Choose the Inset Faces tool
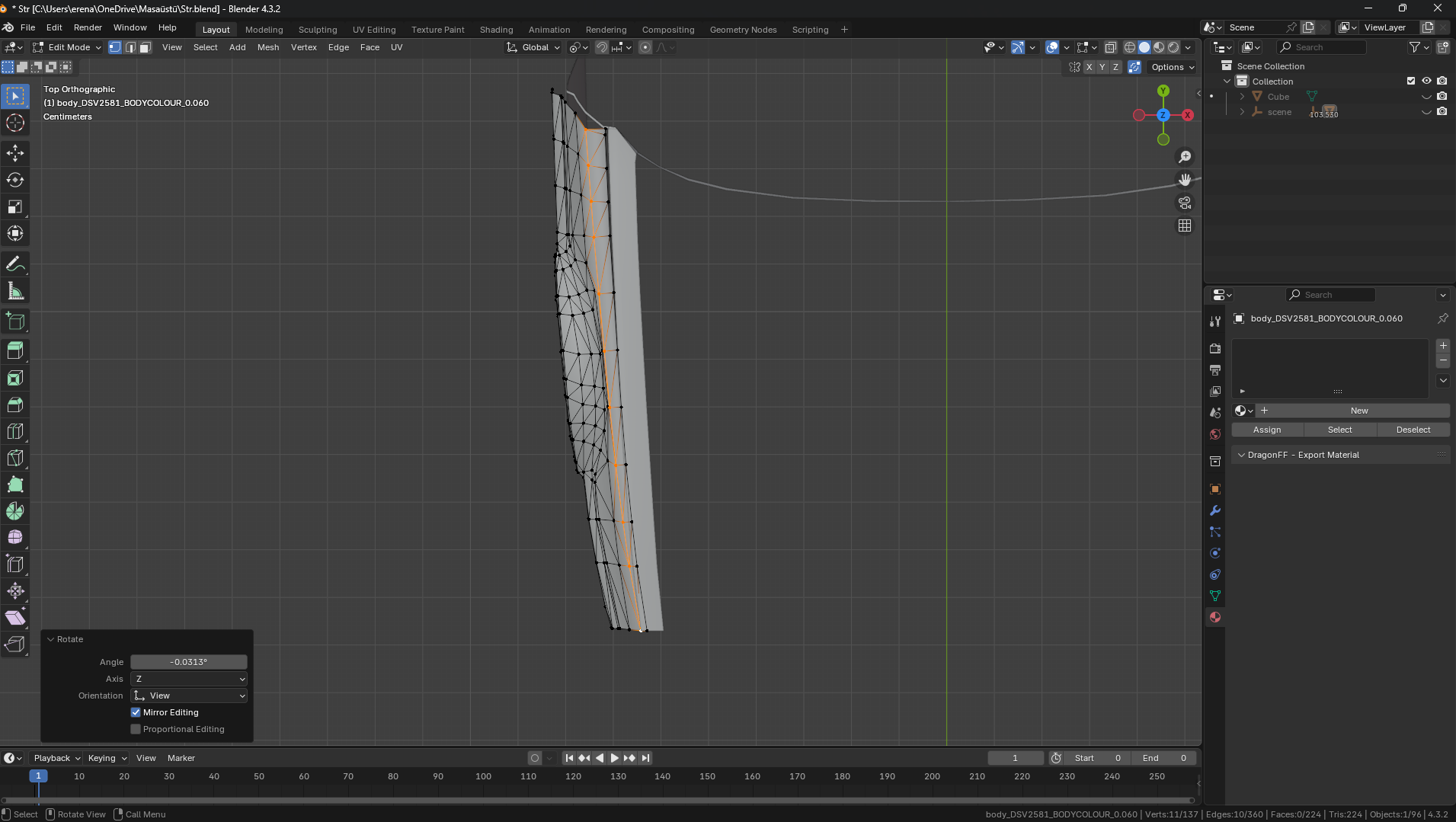Screen dimensions: 1456x822 pyautogui.click(x=15, y=378)
